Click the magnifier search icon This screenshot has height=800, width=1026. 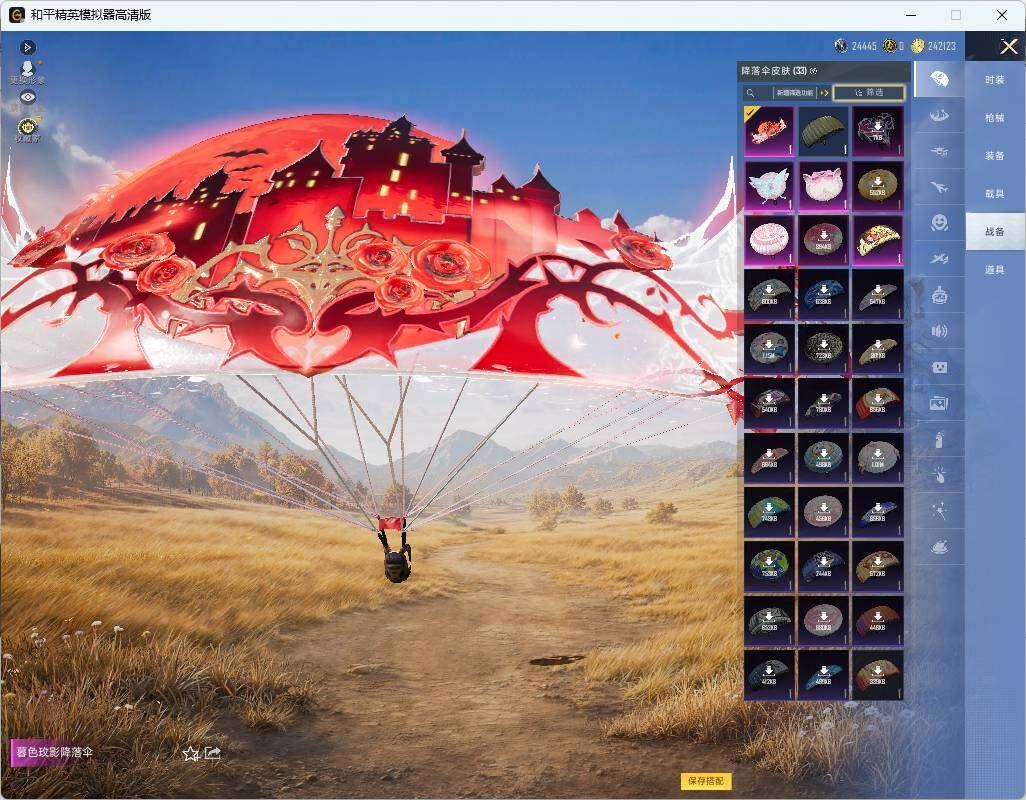coord(751,93)
